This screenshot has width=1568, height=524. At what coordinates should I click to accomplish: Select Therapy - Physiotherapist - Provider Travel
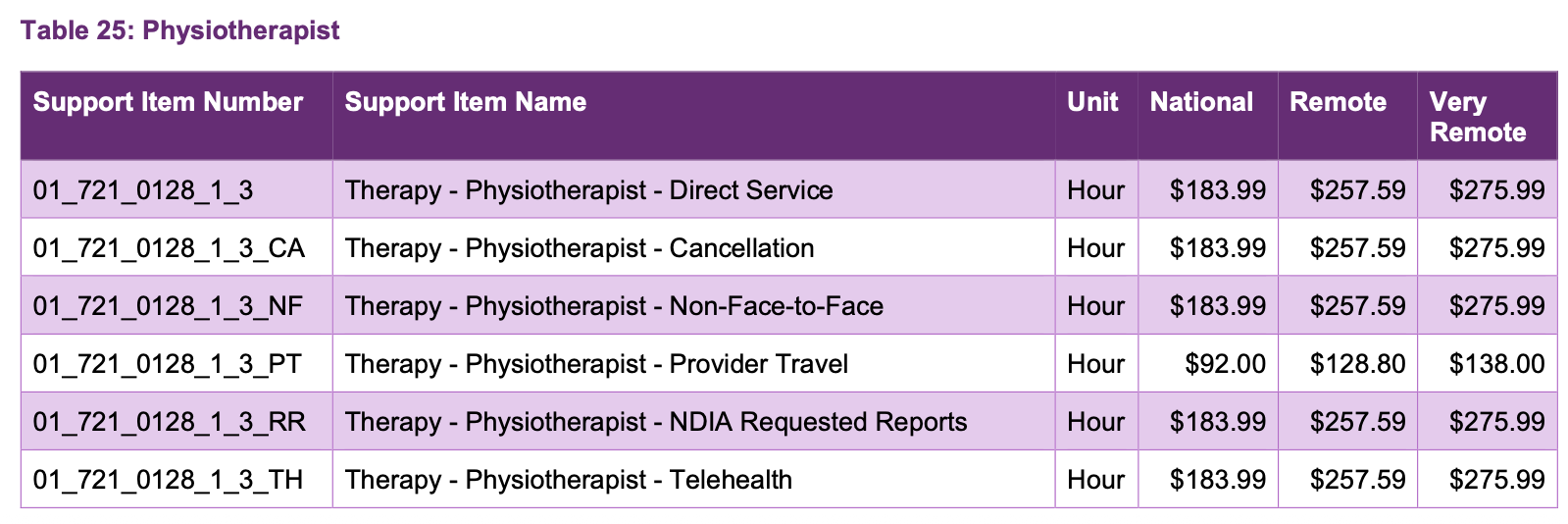pyautogui.click(x=596, y=363)
